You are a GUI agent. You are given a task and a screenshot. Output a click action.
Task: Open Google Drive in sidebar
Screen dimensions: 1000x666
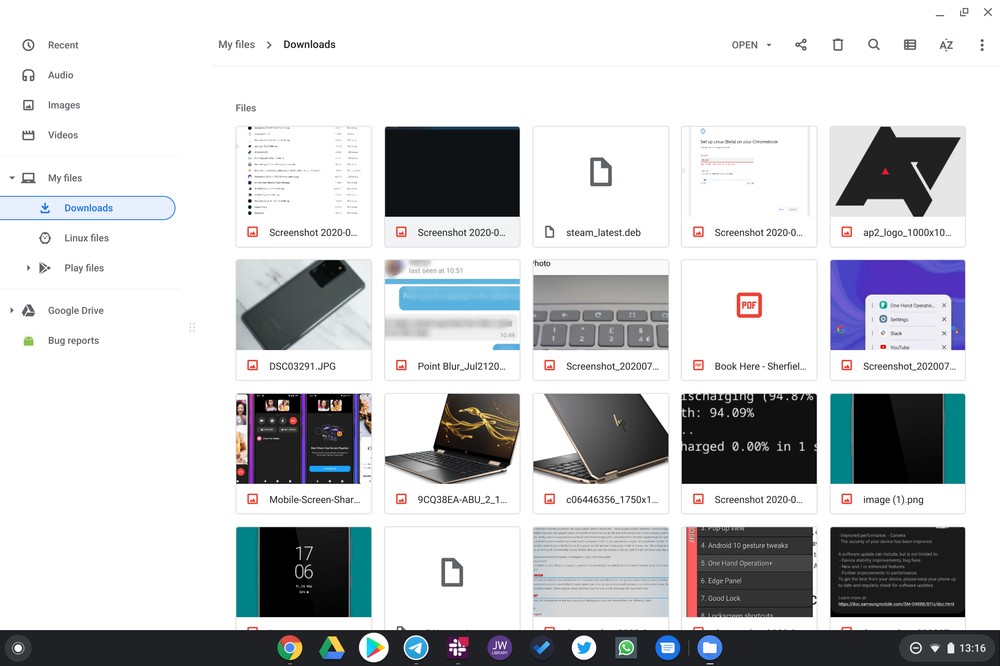[x=75, y=311]
